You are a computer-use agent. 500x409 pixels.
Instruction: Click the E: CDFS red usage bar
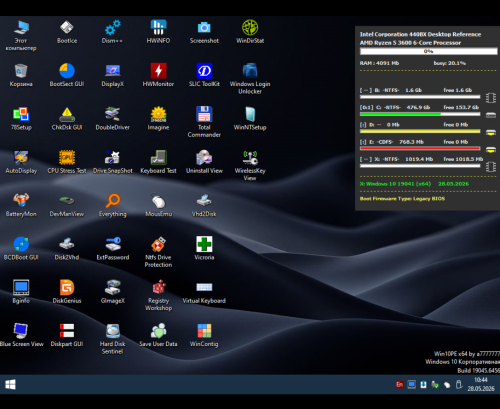tap(420, 148)
